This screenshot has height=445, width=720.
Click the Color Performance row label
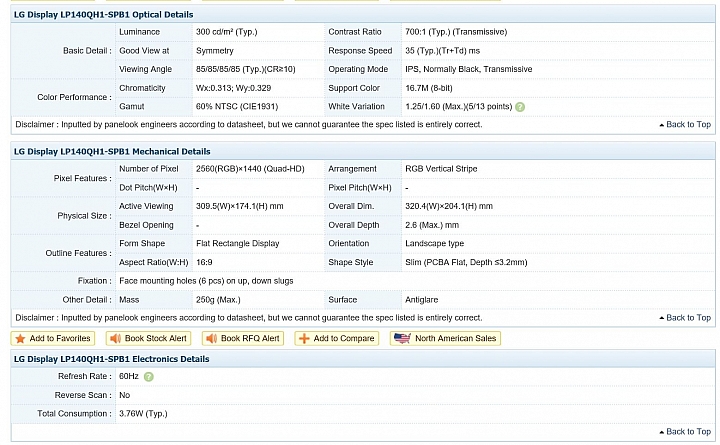pyautogui.click(x=74, y=97)
